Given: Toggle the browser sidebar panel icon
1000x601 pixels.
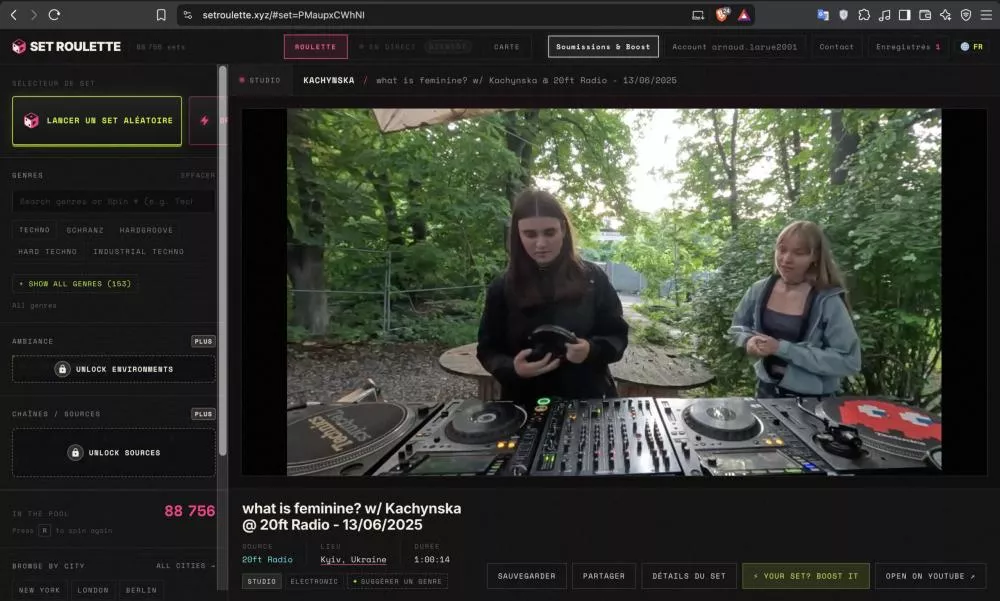Looking at the screenshot, I should pyautogui.click(x=904, y=15).
